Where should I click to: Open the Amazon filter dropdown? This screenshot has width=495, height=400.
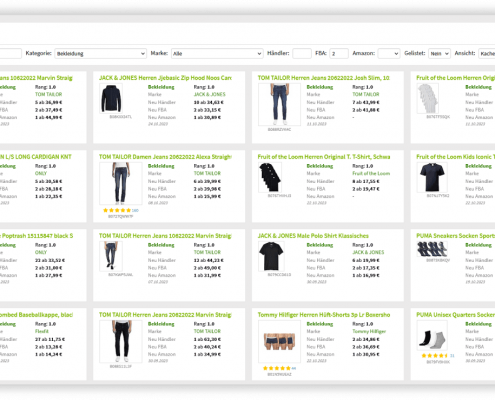[x=389, y=53]
